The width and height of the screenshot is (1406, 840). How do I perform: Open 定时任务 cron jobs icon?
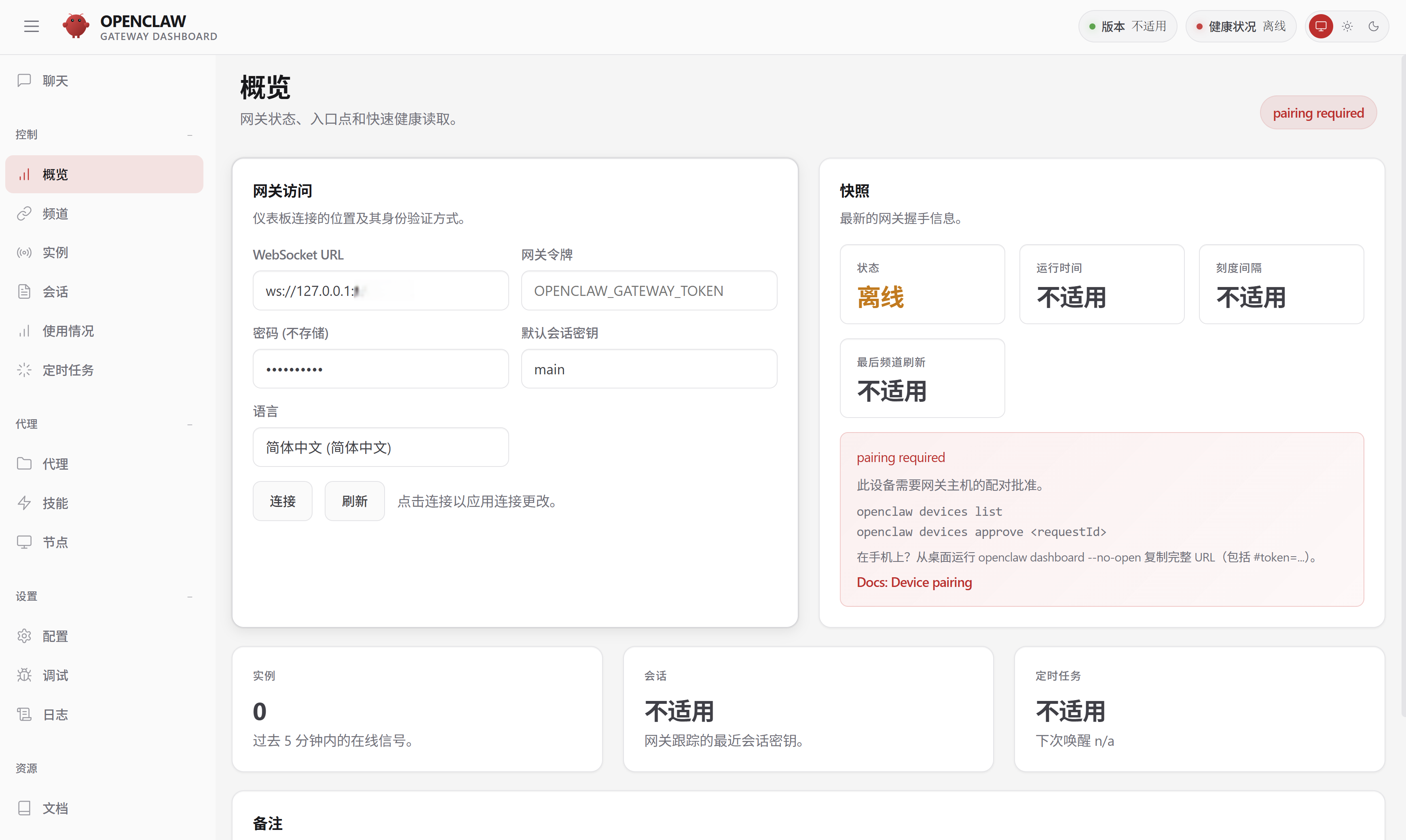point(24,370)
